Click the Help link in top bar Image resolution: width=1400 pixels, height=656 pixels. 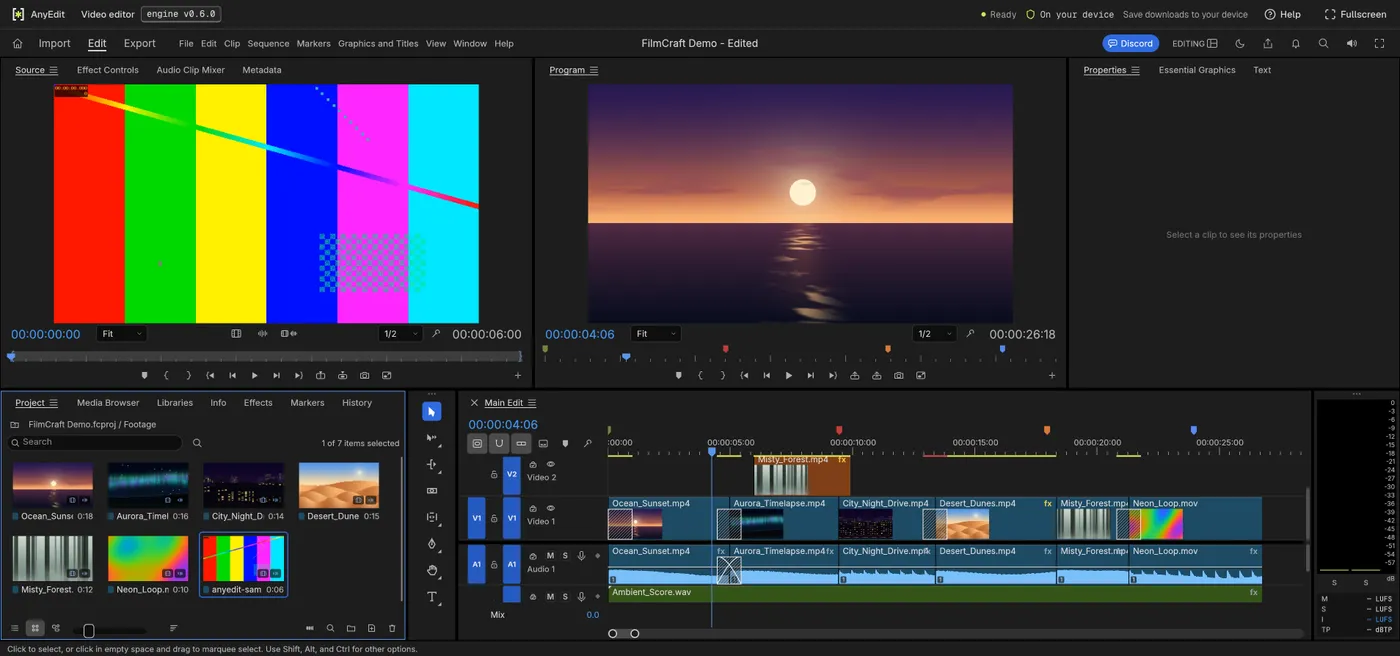click(x=1283, y=14)
